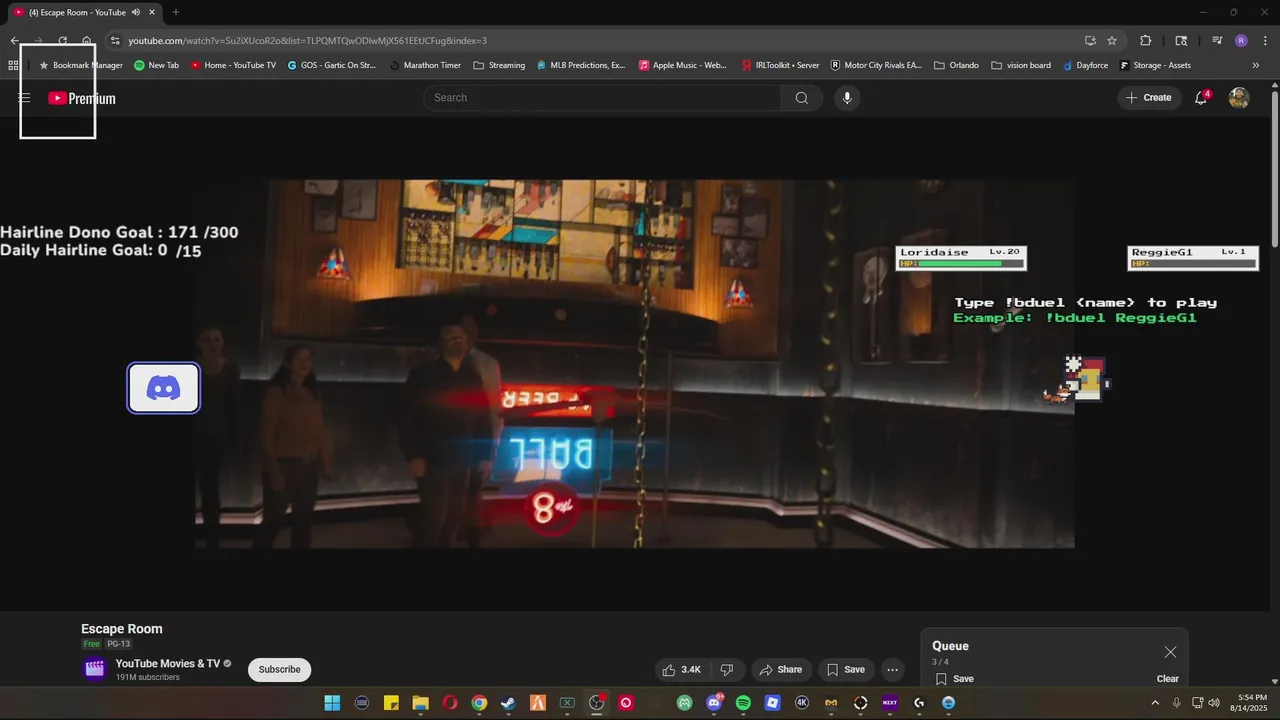Click the browser address bar URL
The image size is (1280, 720).
[307, 41]
